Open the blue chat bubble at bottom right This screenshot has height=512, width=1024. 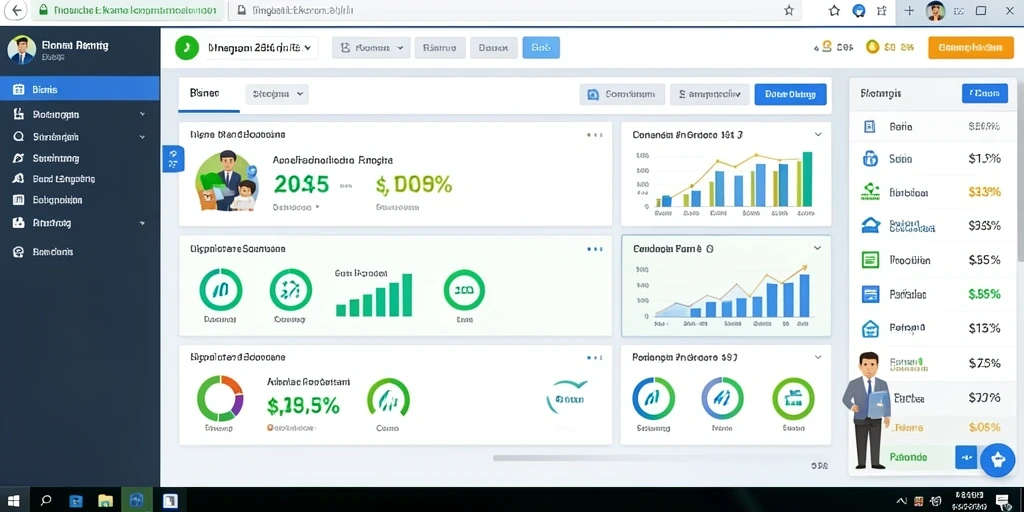[997, 460]
